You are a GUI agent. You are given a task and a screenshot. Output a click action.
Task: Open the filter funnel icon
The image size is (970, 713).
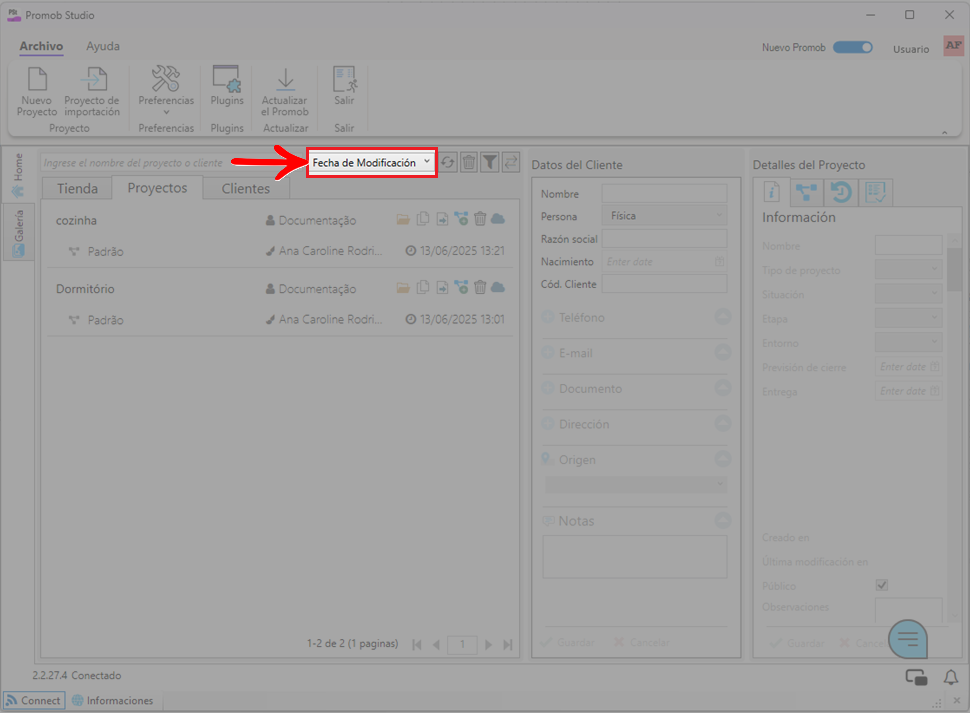coord(490,163)
